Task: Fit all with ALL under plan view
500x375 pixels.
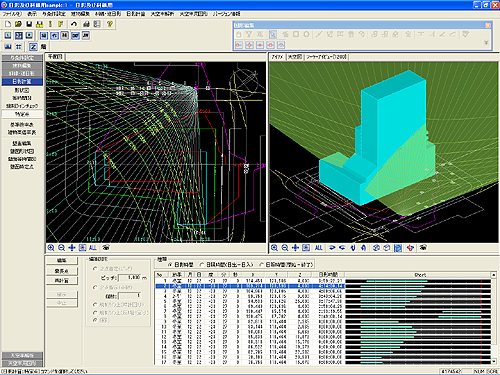Action: coord(93,248)
